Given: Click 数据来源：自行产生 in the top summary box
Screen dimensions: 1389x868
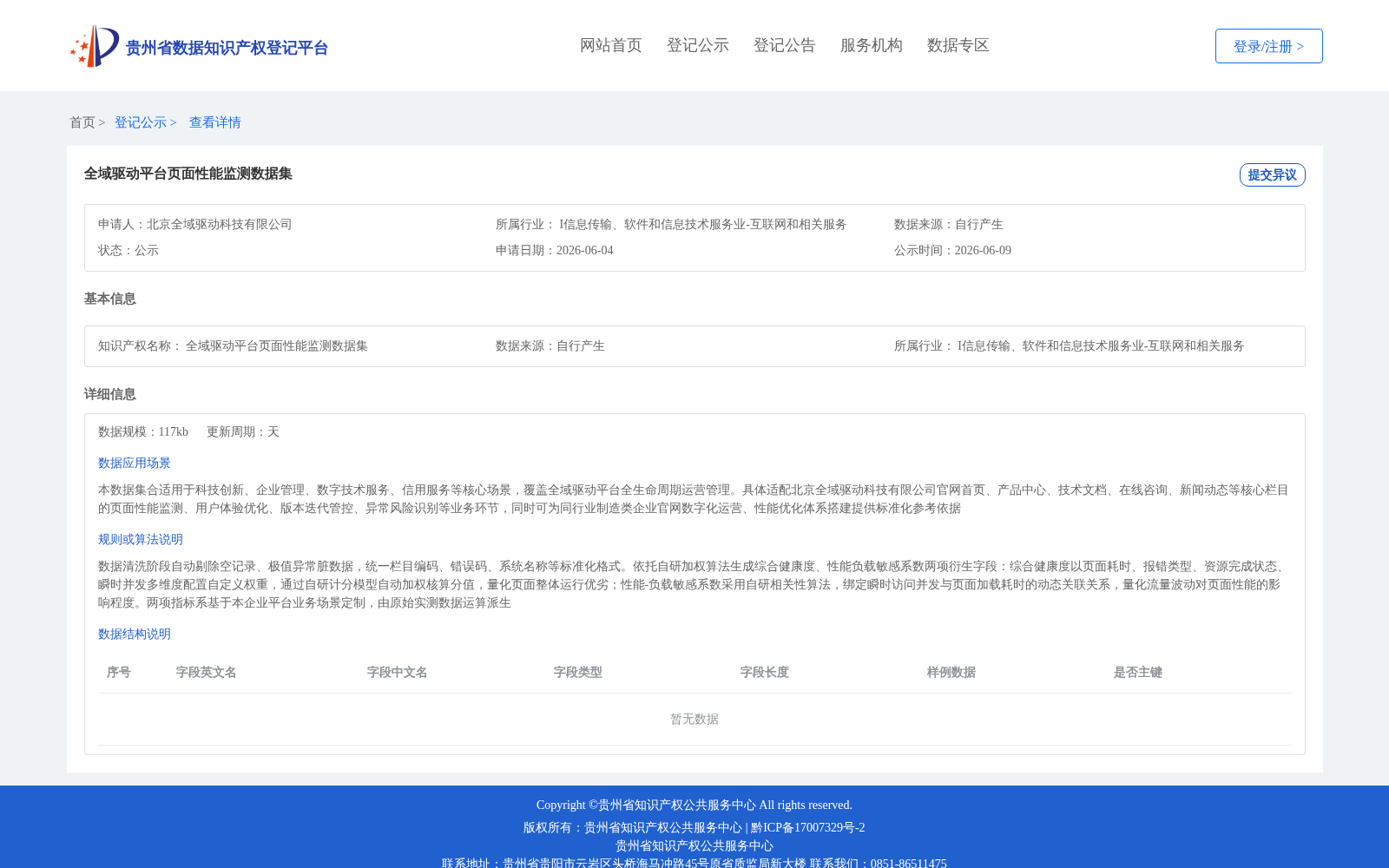Looking at the screenshot, I should [x=949, y=224].
